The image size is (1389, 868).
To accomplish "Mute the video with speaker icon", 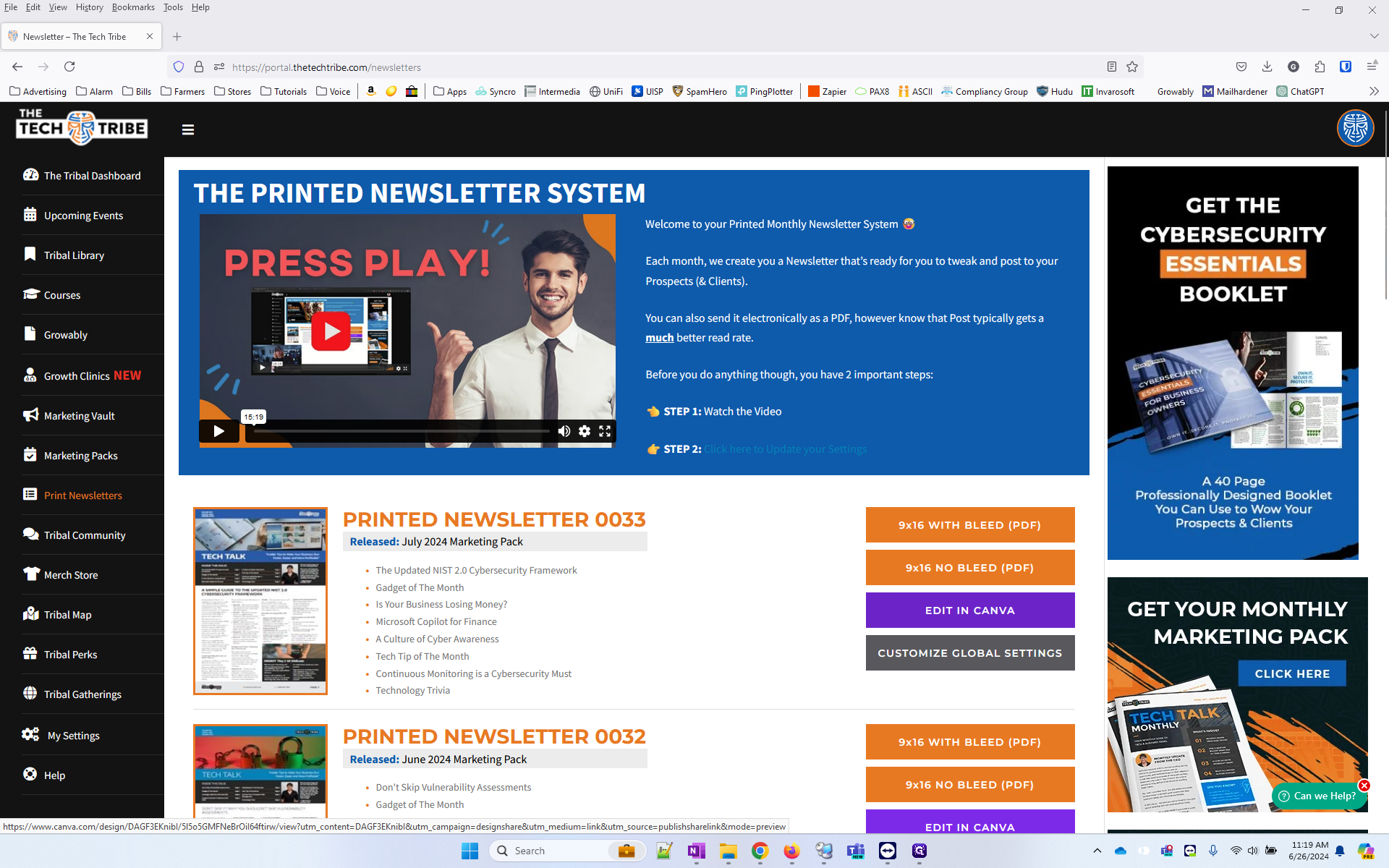I will [564, 431].
